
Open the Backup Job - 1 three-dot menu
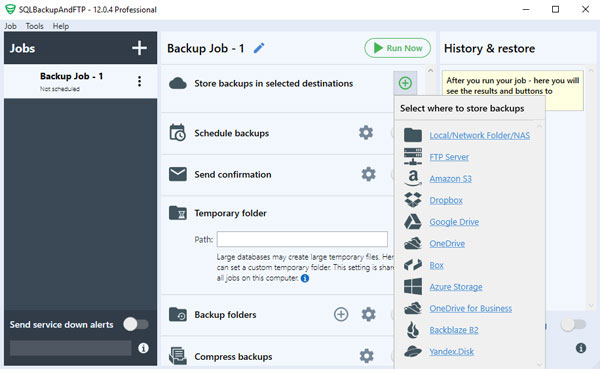click(139, 81)
